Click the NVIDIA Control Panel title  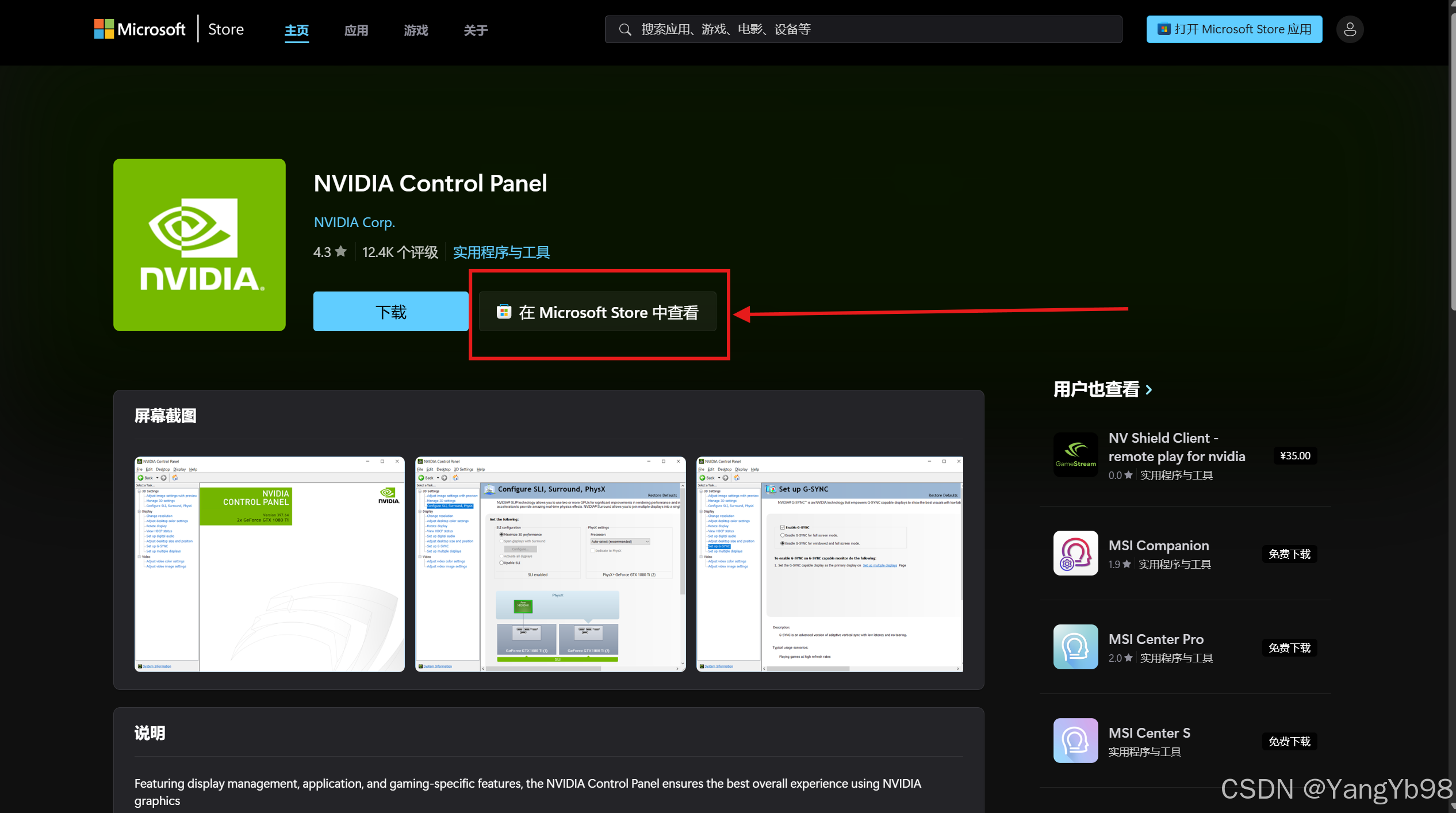[430, 183]
